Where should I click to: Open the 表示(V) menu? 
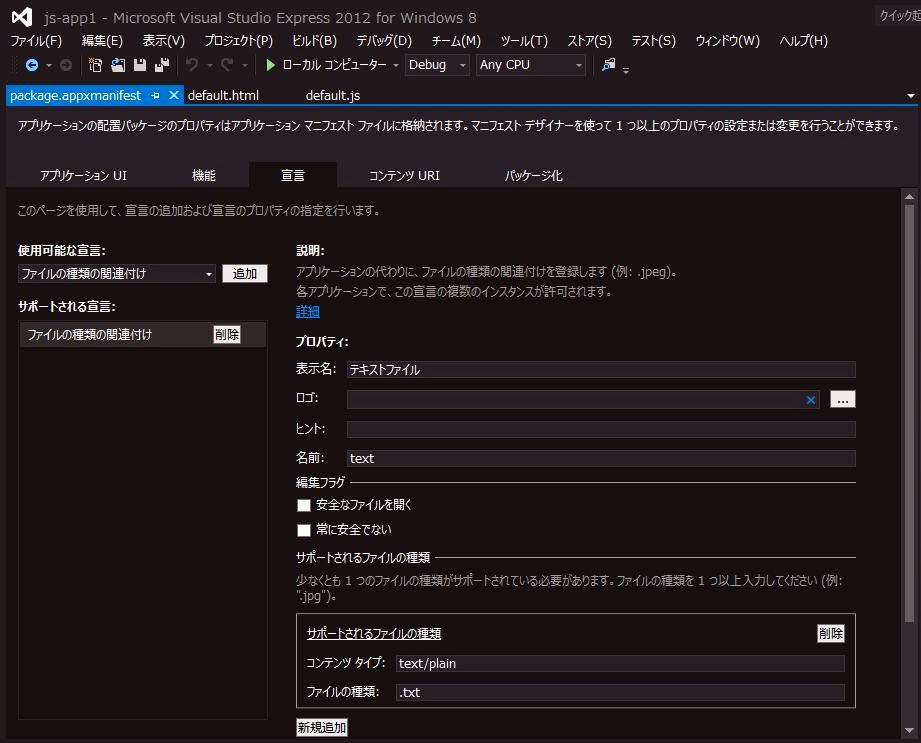pyautogui.click(x=163, y=41)
